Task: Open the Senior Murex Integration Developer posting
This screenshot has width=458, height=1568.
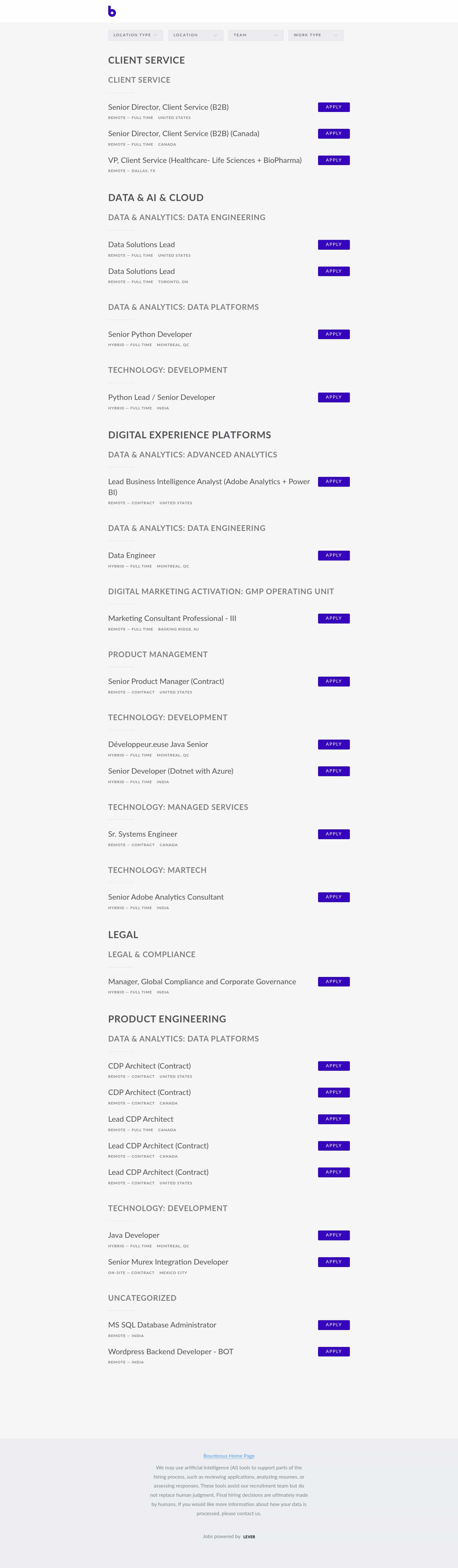Action: (169, 1262)
